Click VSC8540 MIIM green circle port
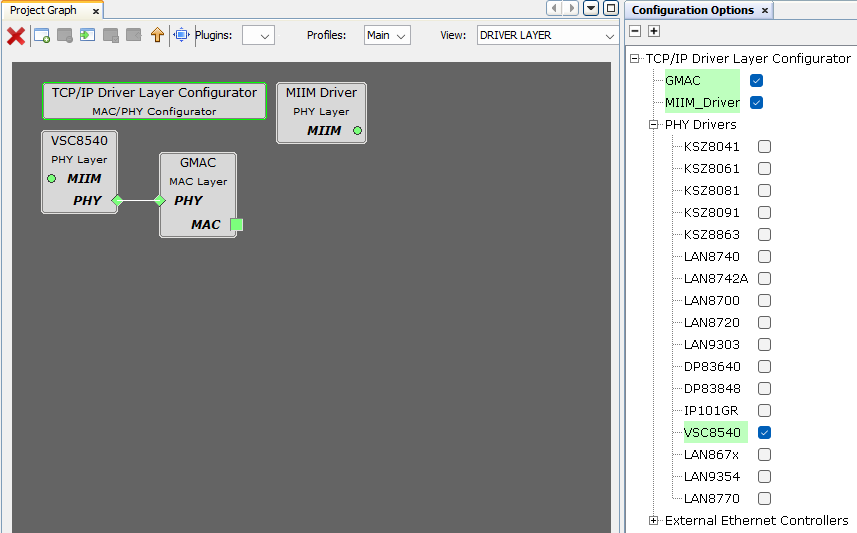Viewport: 857px width, 533px height. click(x=51, y=179)
